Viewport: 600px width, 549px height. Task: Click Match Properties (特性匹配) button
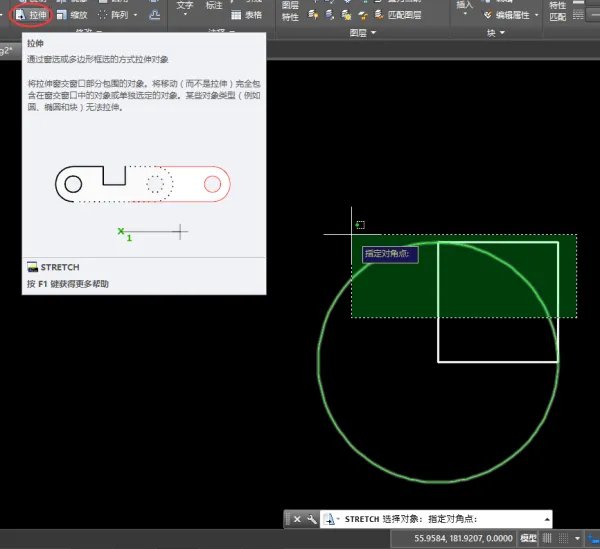coord(557,11)
